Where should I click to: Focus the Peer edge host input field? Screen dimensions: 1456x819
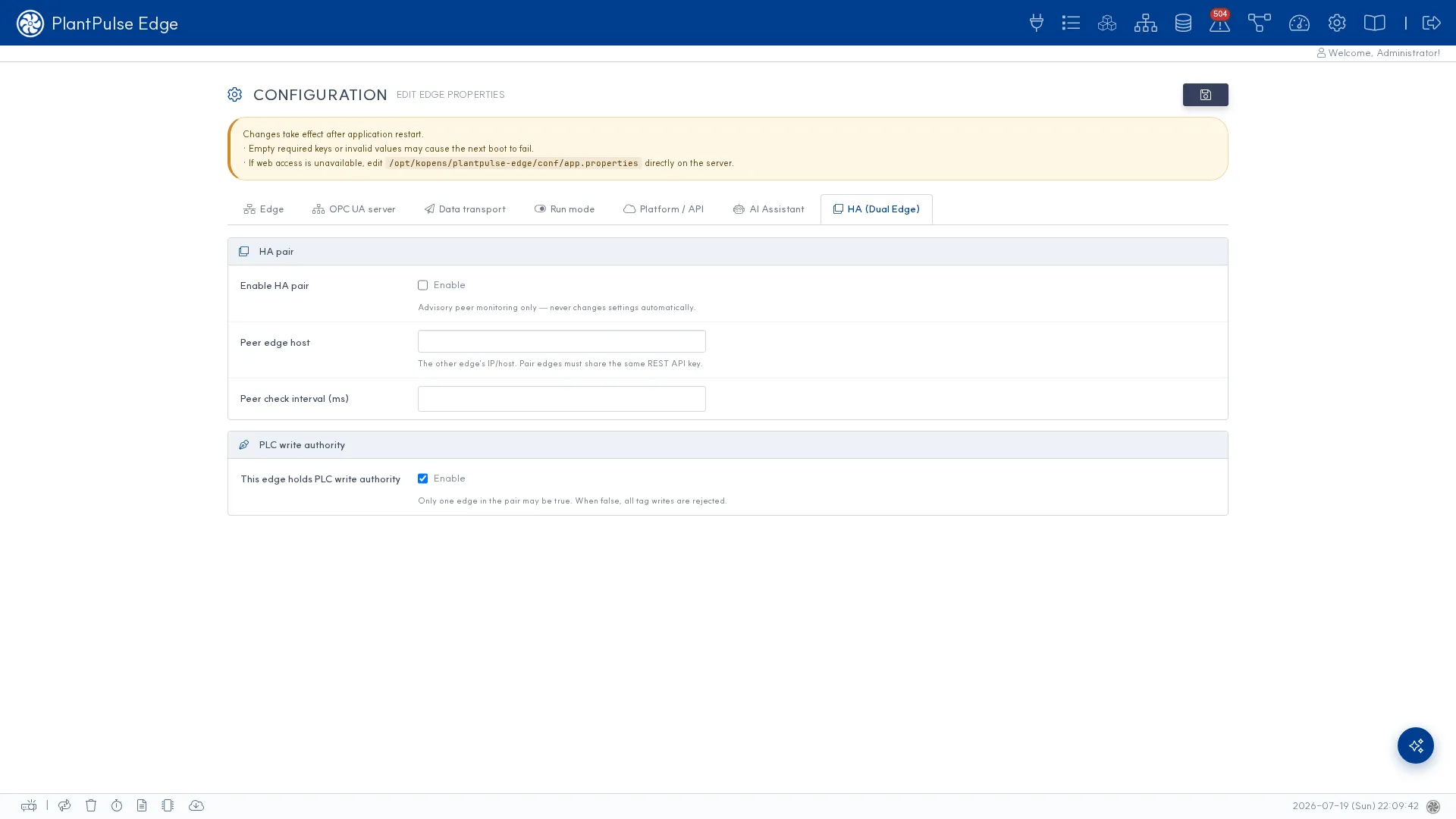tap(562, 341)
